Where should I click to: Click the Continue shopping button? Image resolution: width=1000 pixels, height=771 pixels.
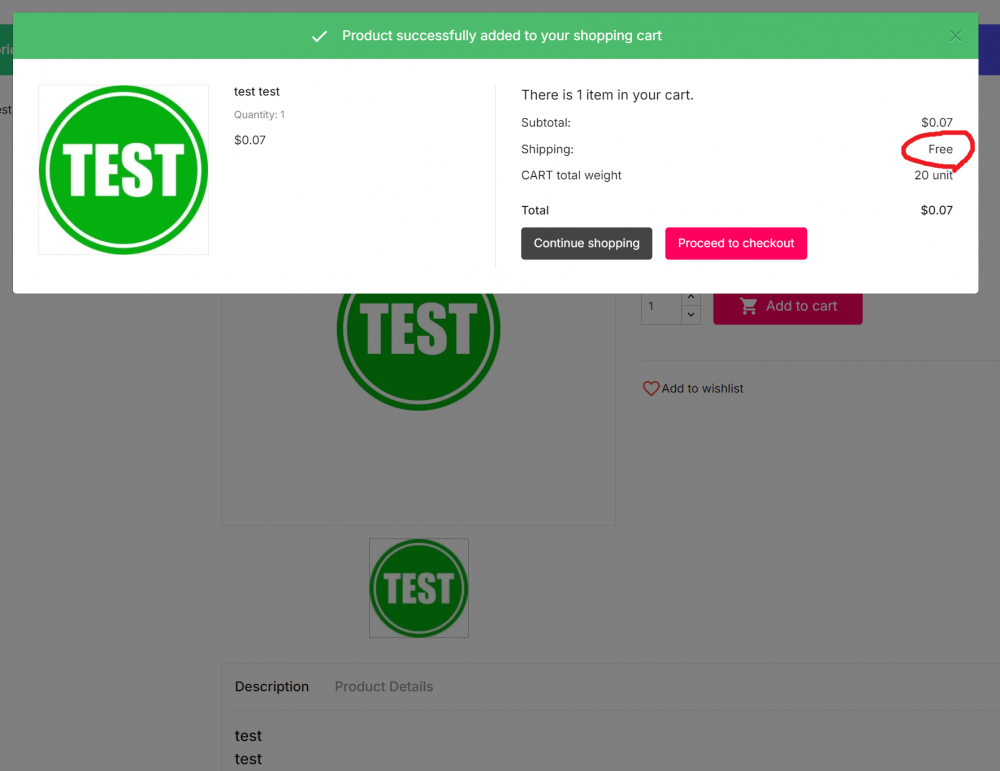586,243
